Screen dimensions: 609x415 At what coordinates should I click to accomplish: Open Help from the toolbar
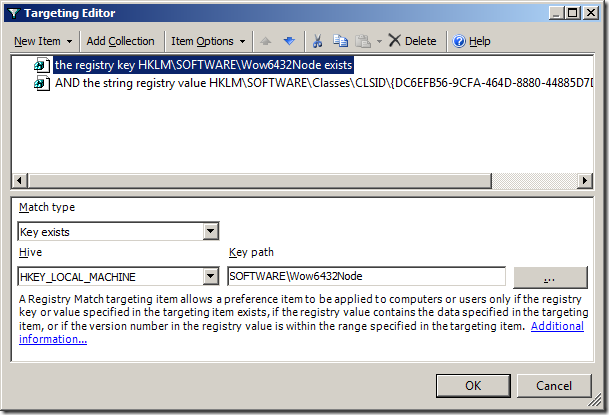471,41
